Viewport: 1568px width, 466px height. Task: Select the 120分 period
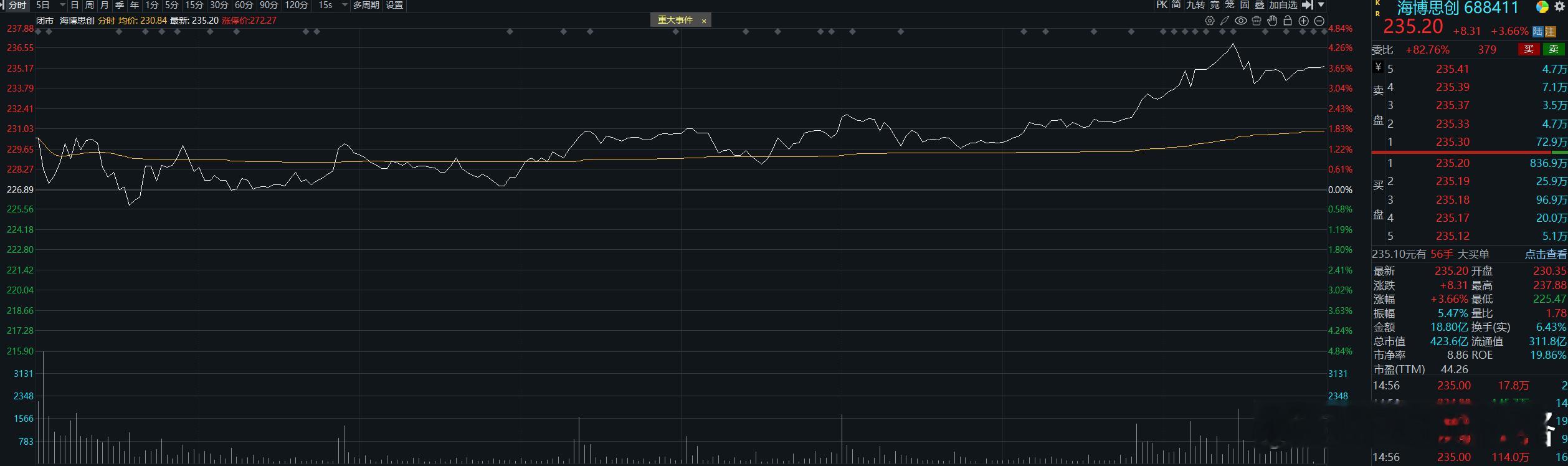(x=297, y=5)
